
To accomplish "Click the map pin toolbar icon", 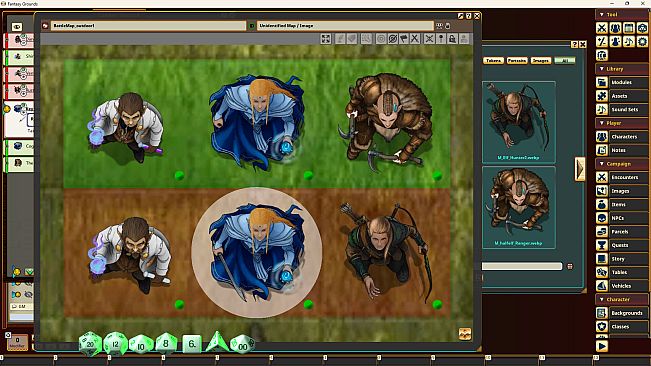I will (x=441, y=39).
